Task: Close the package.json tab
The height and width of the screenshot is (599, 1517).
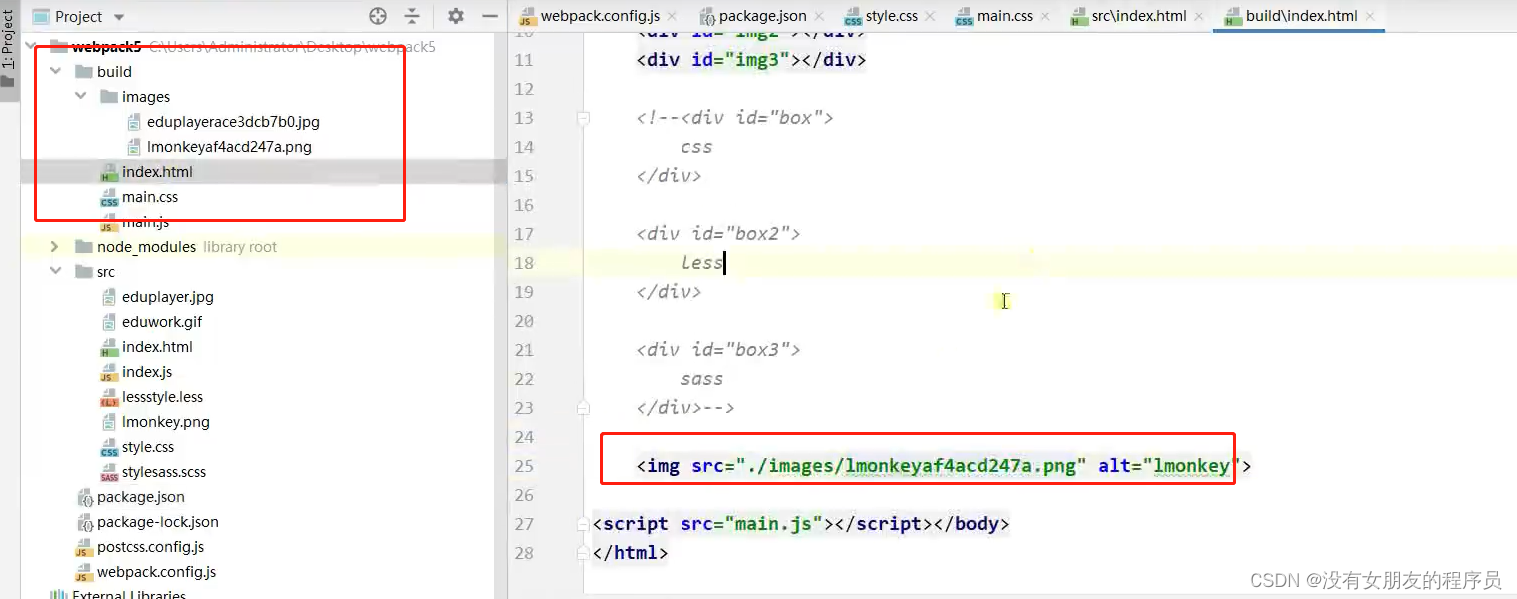Action: point(820,17)
